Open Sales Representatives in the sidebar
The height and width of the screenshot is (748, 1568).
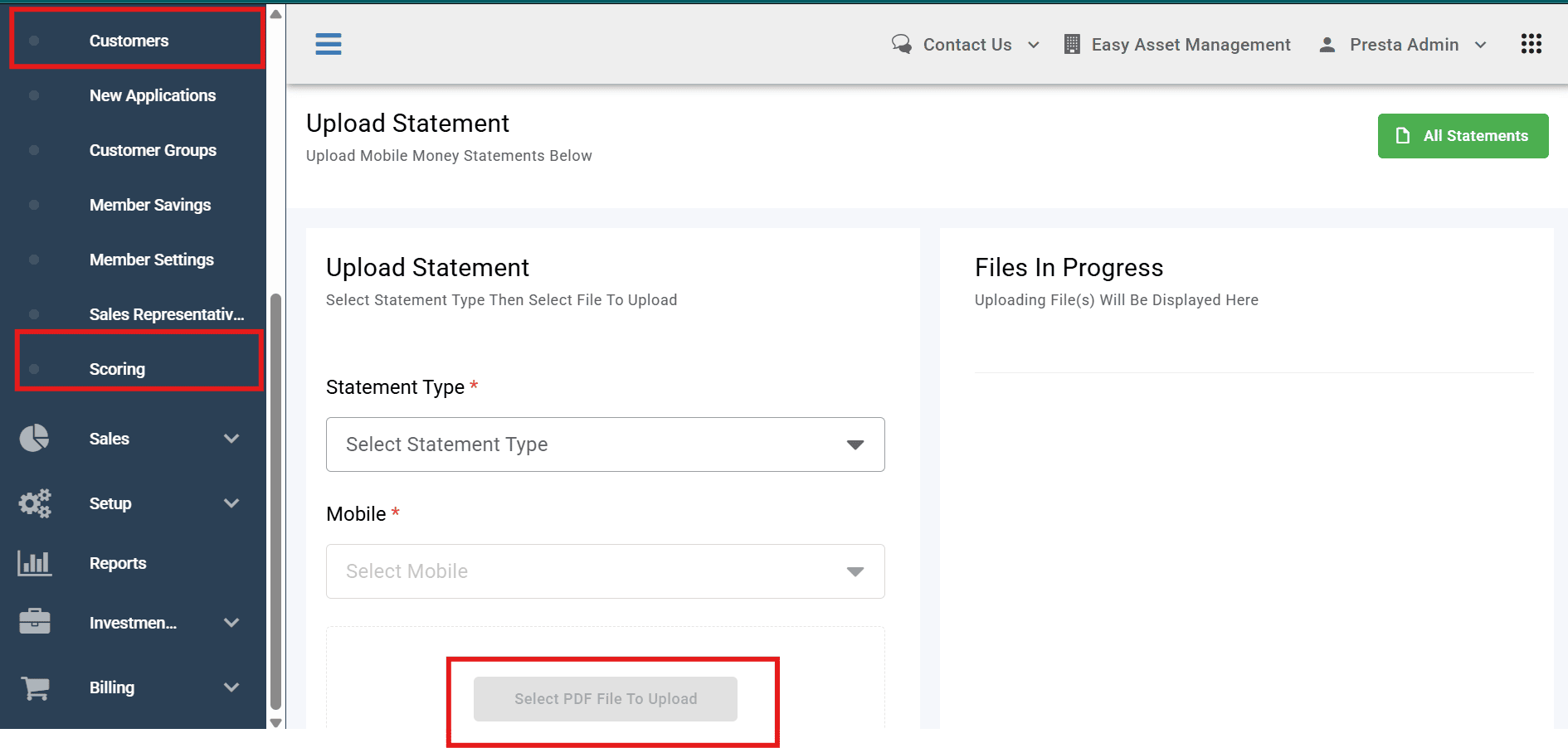(x=167, y=314)
